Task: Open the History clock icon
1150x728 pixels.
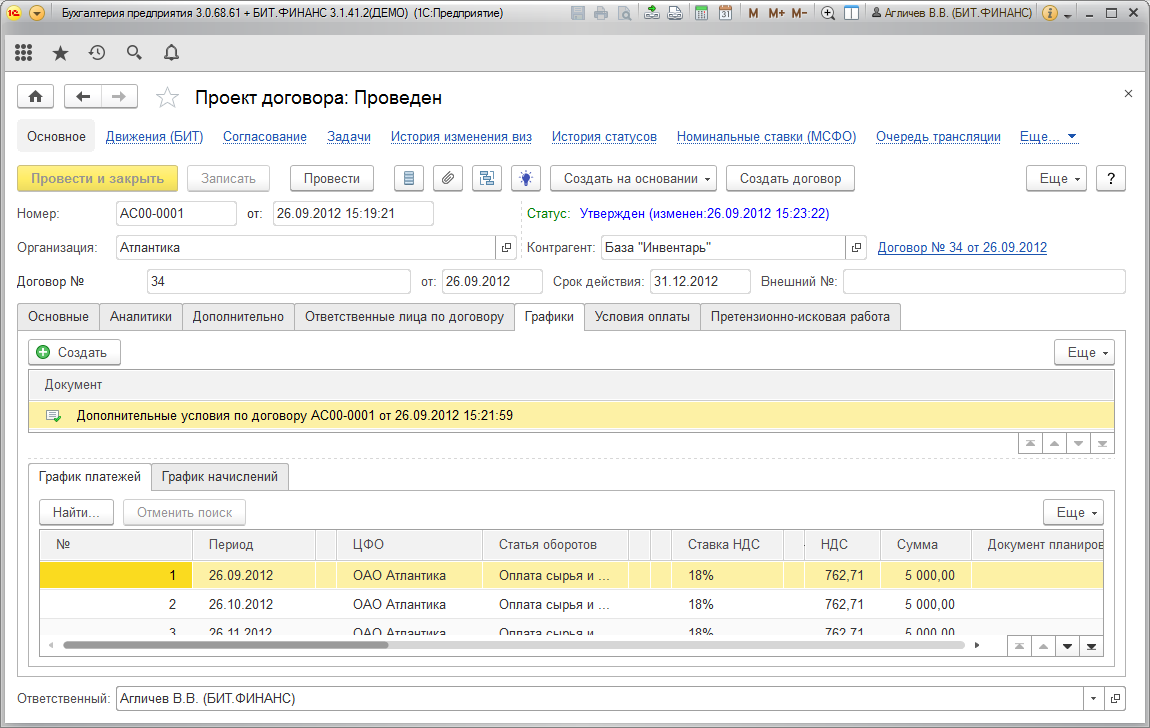Action: pyautogui.click(x=97, y=53)
